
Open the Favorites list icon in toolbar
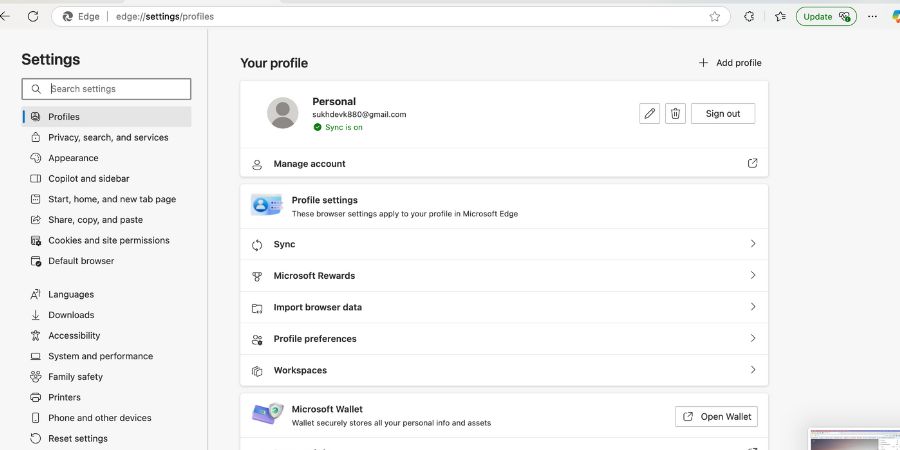pos(780,16)
